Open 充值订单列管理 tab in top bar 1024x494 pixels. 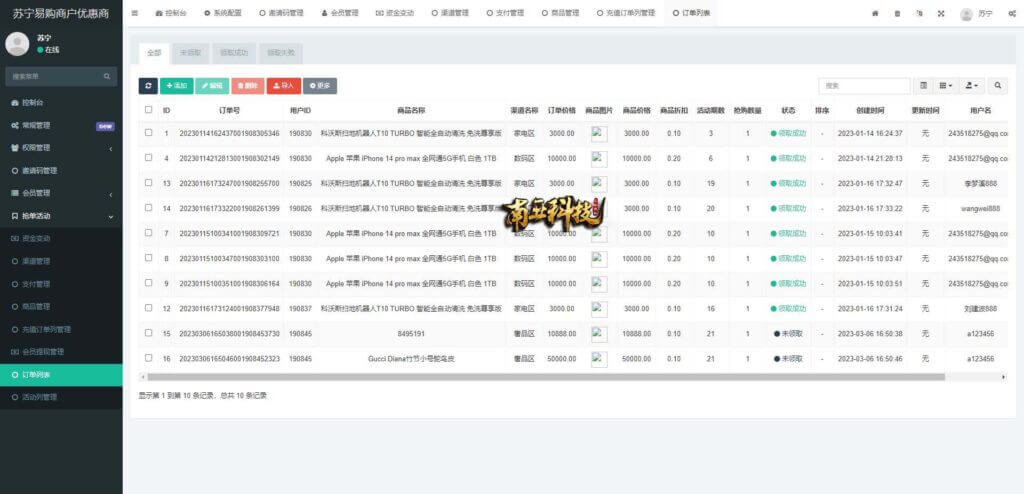[x=626, y=13]
